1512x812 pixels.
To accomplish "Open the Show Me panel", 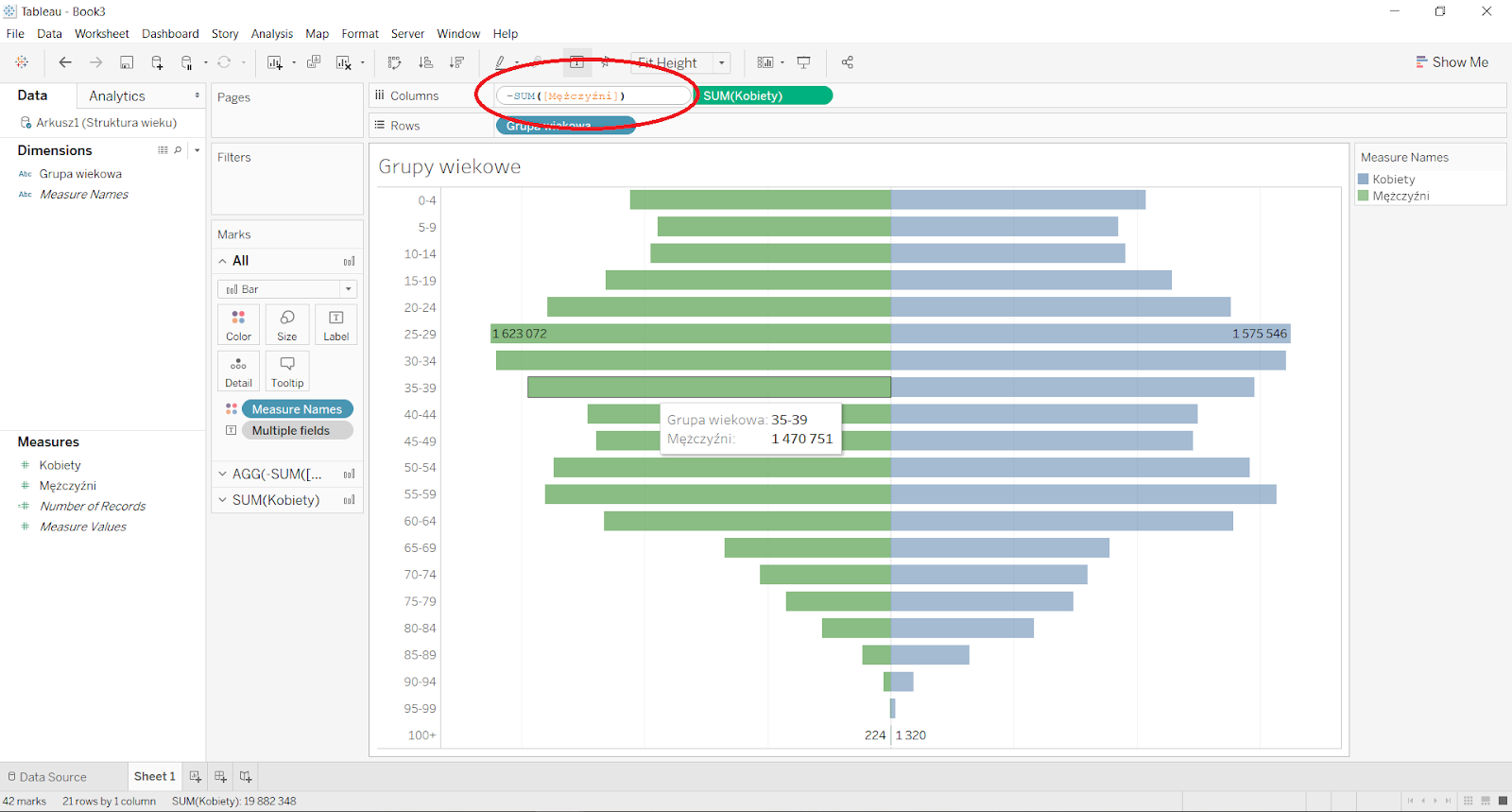I will [1452, 62].
